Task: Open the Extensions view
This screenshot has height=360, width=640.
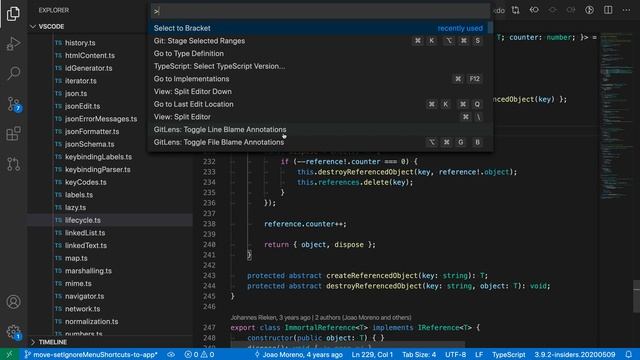Action: coord(13,133)
